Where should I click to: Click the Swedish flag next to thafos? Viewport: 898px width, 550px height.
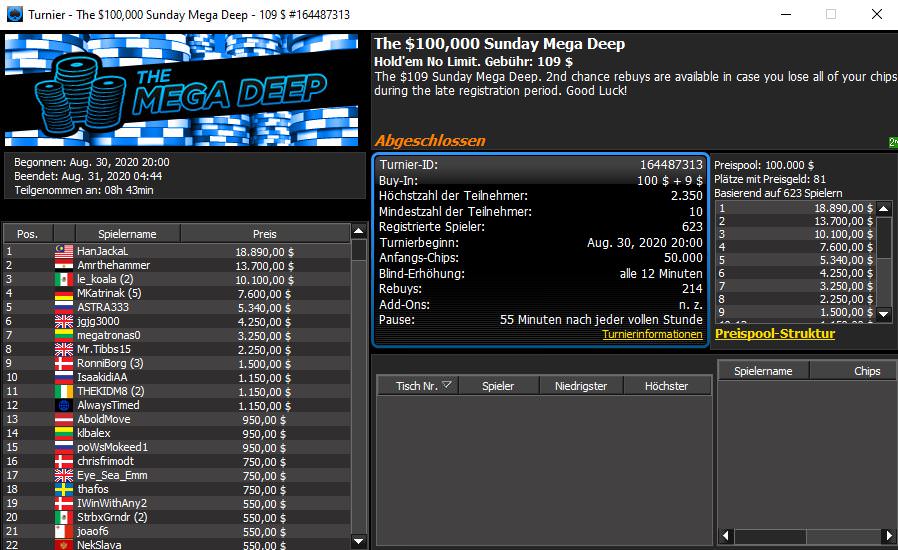tap(63, 489)
